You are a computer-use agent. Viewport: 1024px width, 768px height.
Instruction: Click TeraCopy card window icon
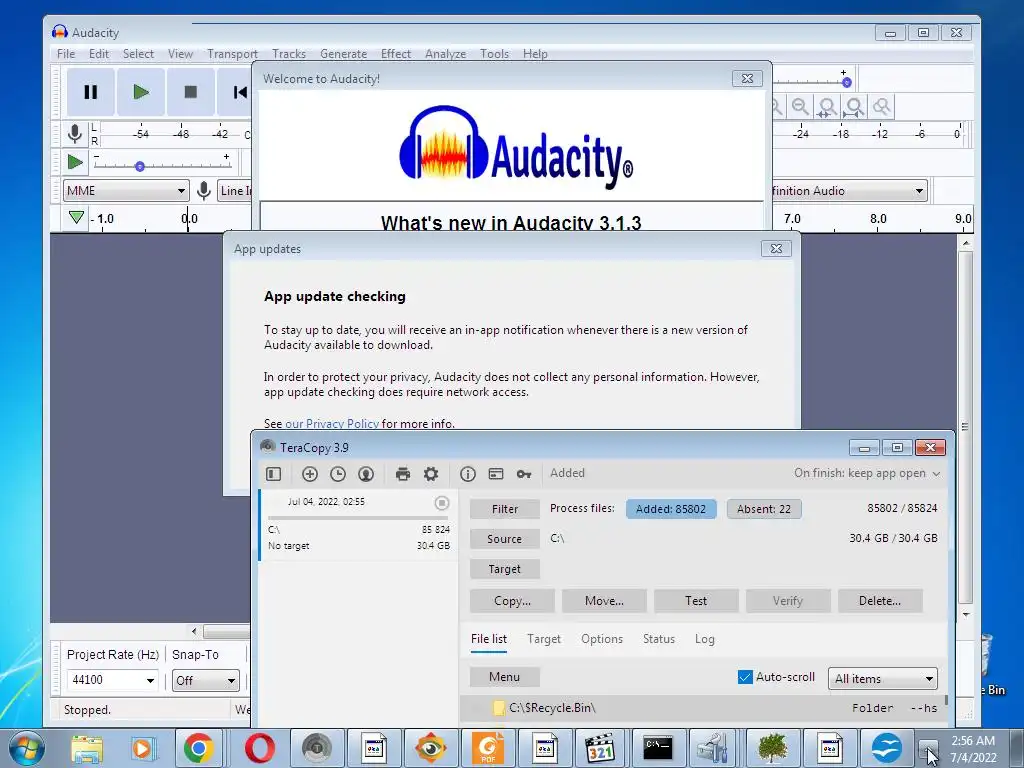click(x=496, y=474)
